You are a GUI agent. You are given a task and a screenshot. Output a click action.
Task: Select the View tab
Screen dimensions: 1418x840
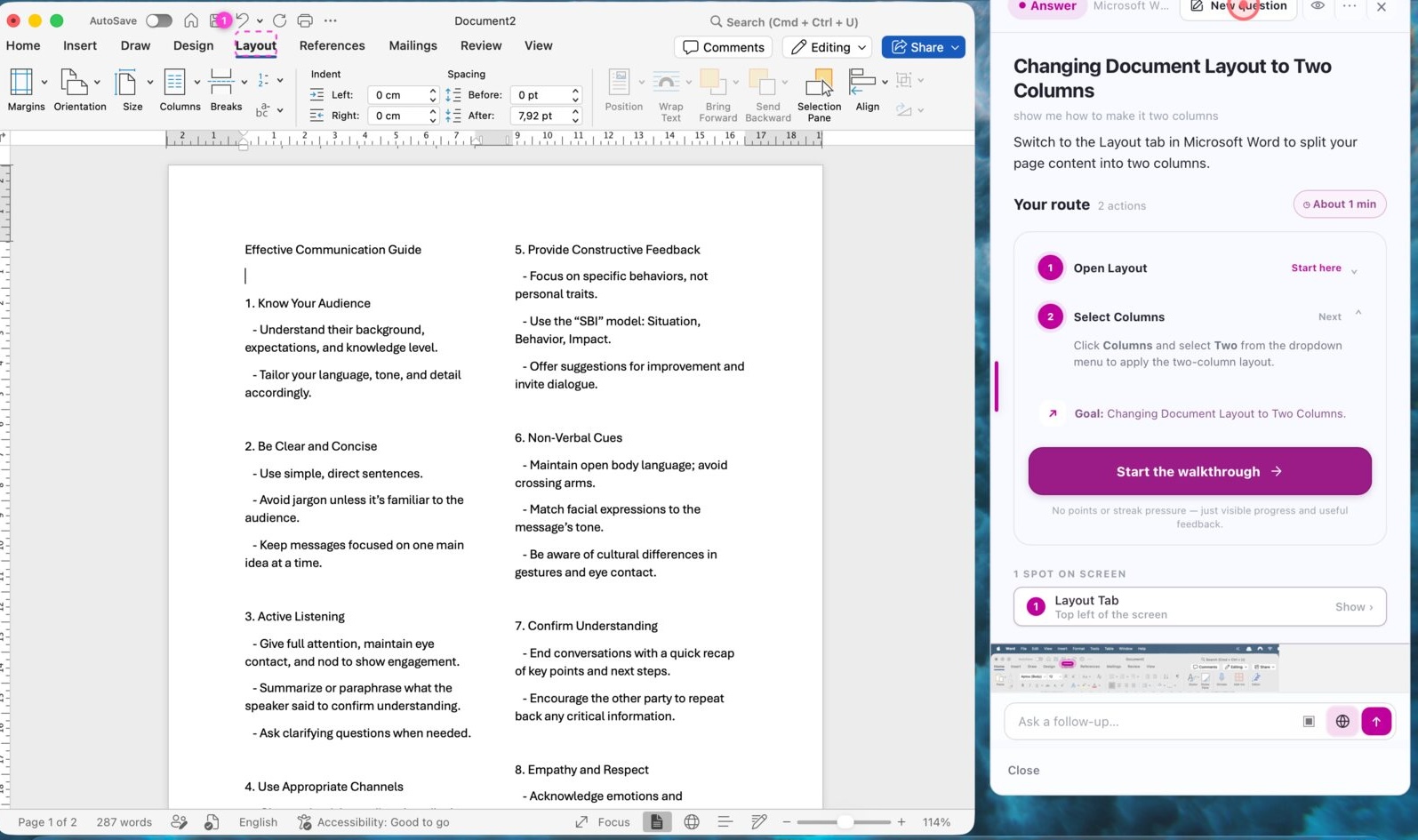point(538,45)
